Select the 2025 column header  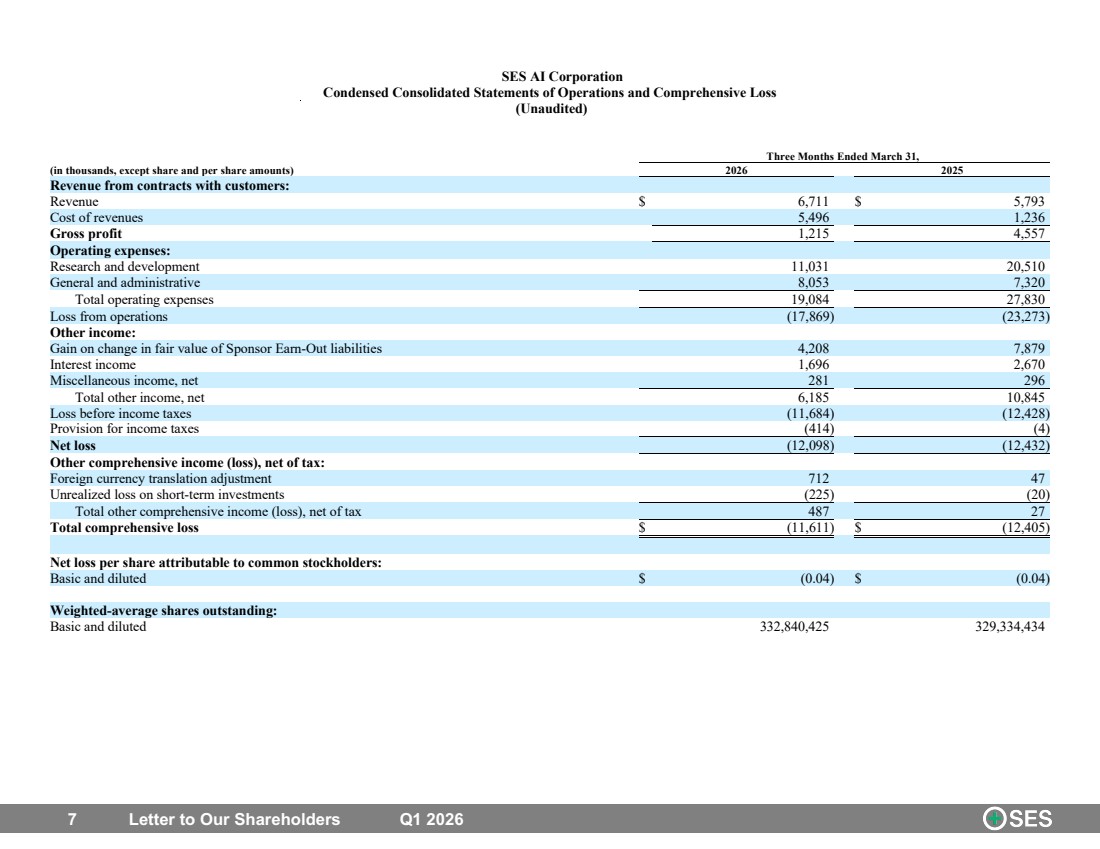[951, 171]
